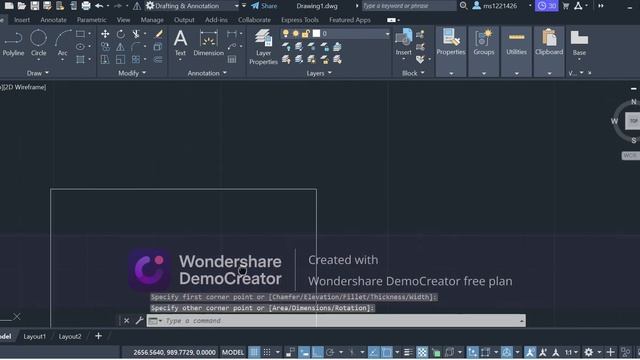Image resolution: width=640 pixels, height=360 pixels.
Task: Choose the Rectangle tool in Draw panel
Action: pyautogui.click(x=80, y=34)
